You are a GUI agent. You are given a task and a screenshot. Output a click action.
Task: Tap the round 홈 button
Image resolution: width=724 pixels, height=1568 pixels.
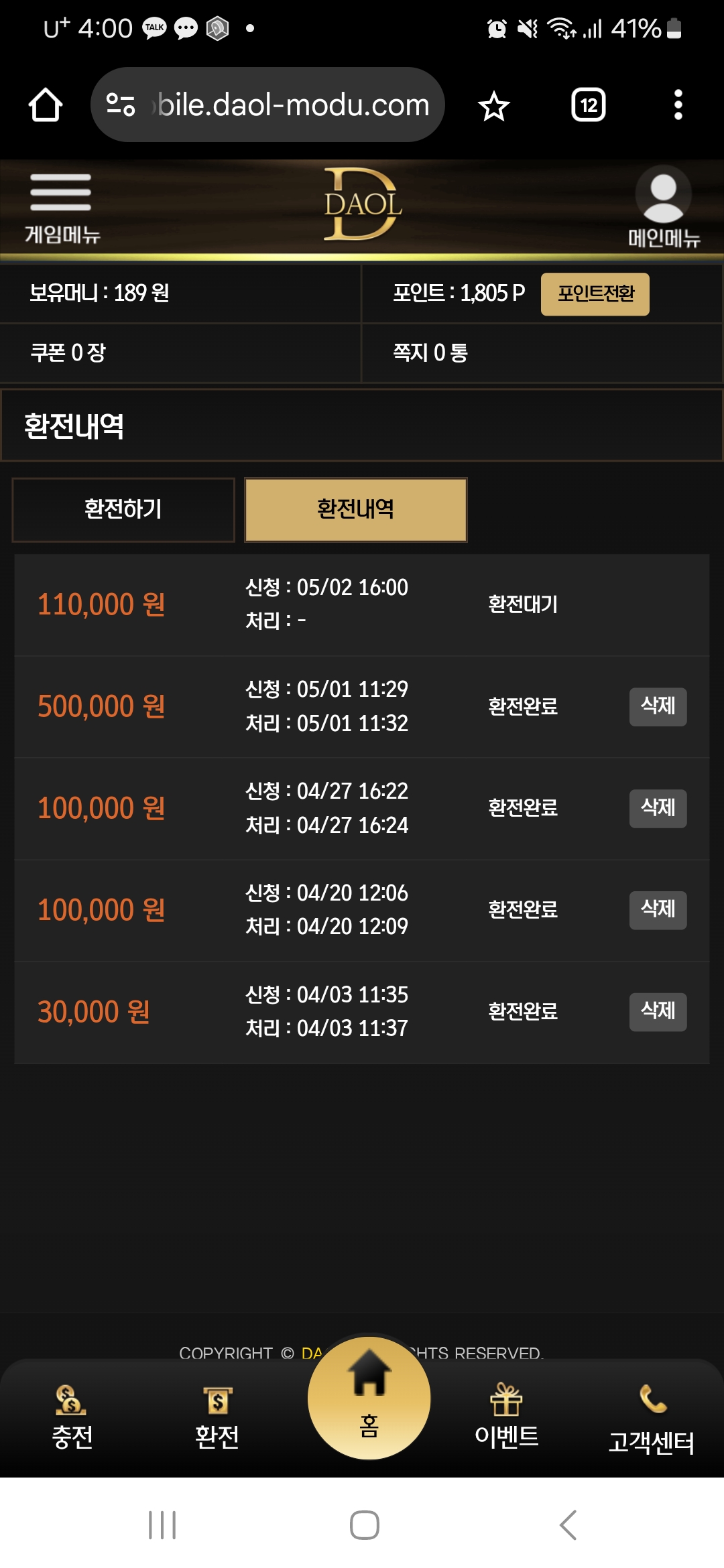[x=369, y=1398]
